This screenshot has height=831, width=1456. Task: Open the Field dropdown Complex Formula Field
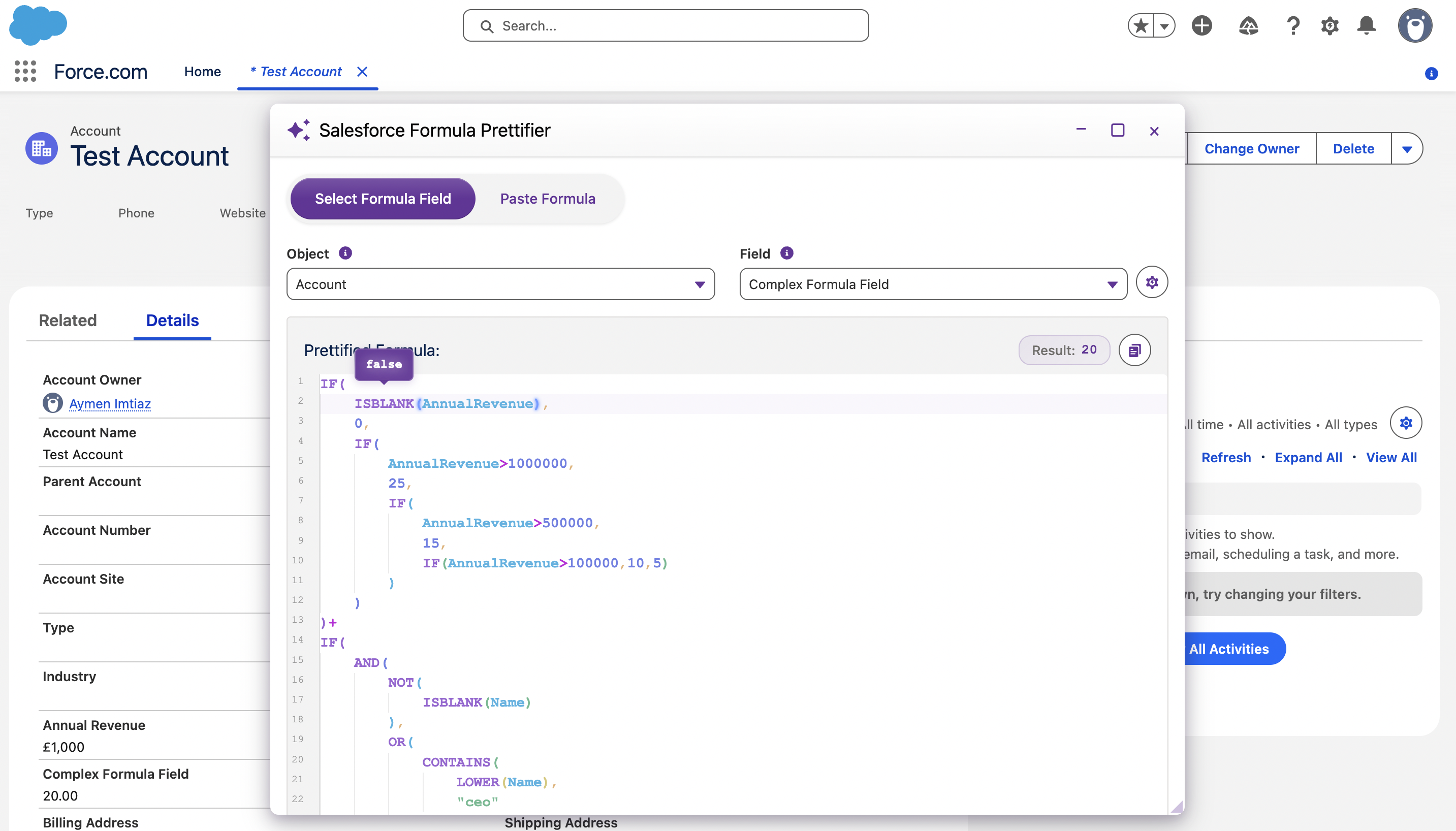pos(933,284)
